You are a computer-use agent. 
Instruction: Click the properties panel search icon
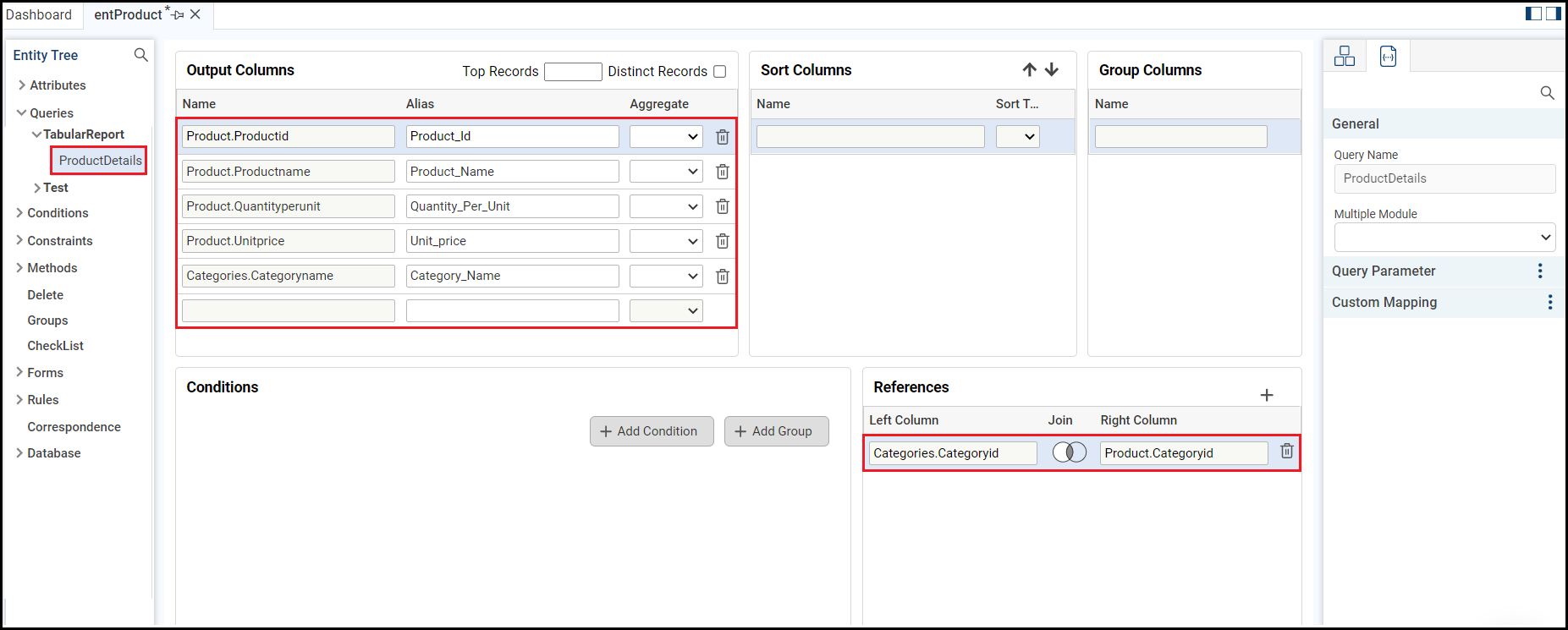click(1547, 93)
